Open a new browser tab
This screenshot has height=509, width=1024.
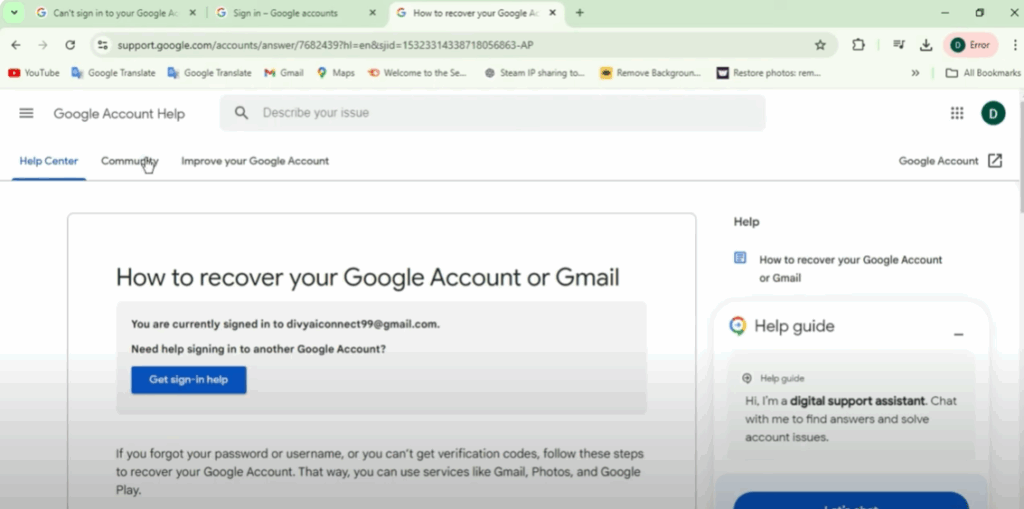point(580,13)
